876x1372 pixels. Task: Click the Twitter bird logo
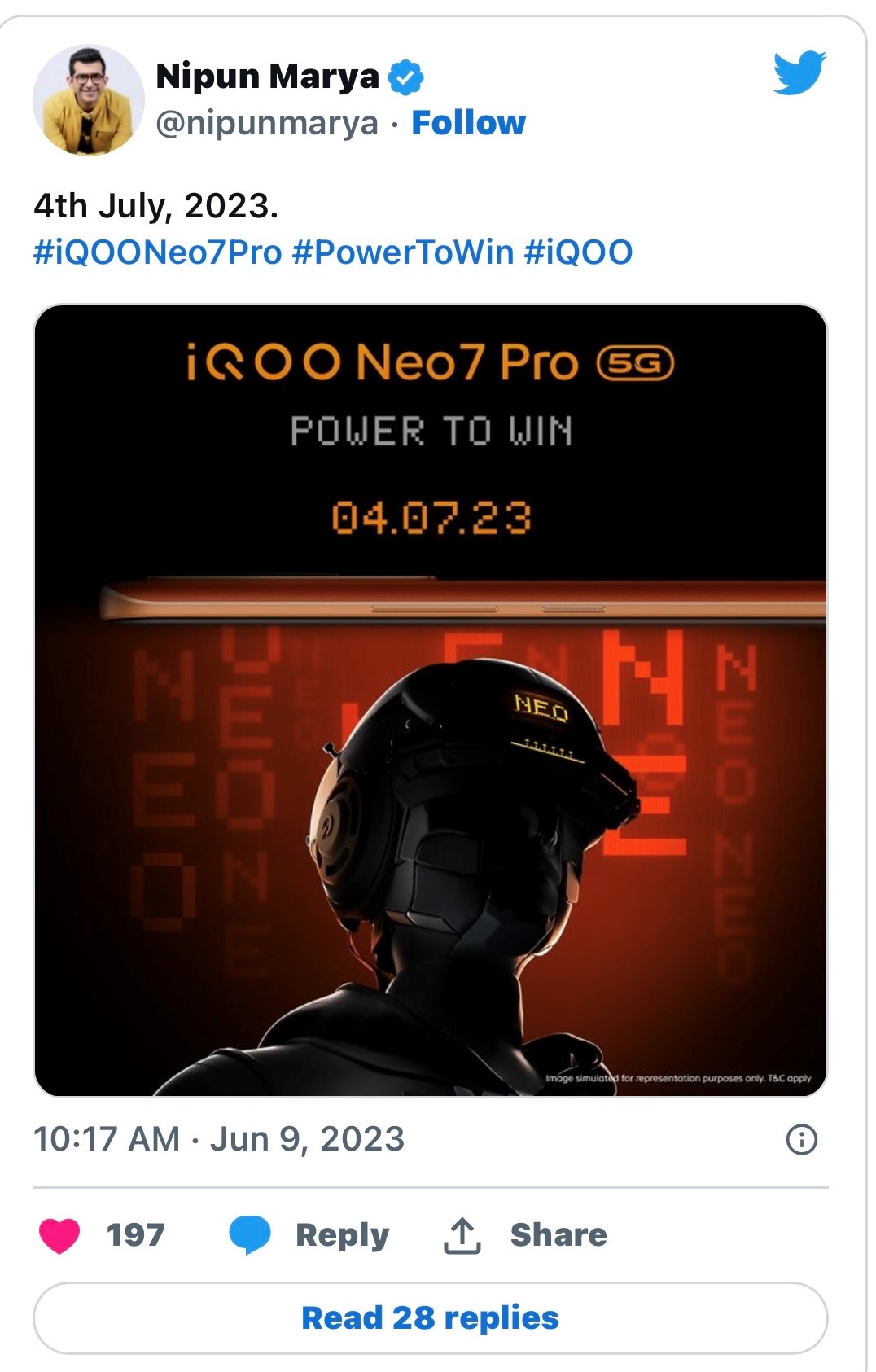(x=799, y=72)
